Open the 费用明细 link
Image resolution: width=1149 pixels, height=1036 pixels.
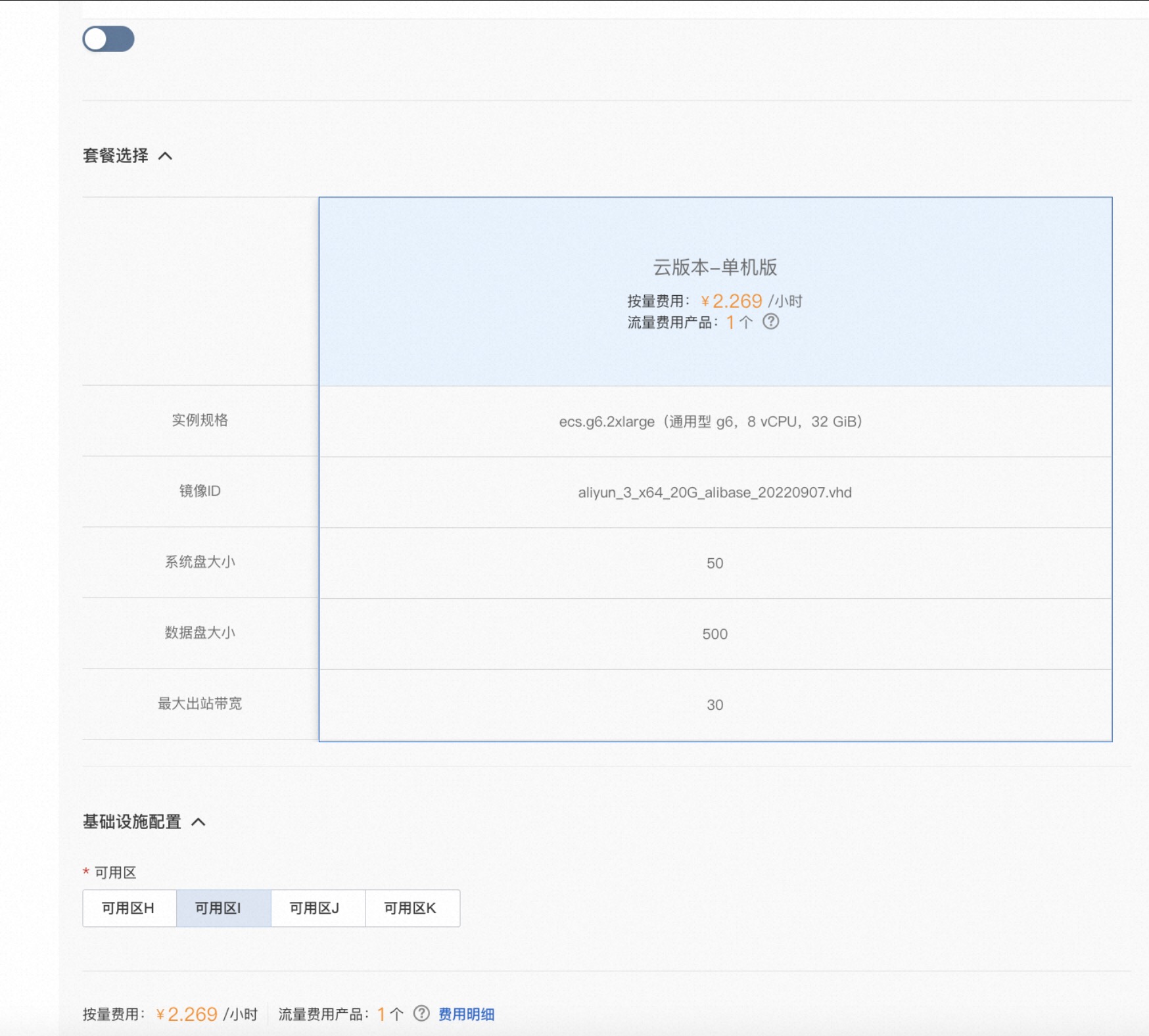pyautogui.click(x=466, y=1014)
